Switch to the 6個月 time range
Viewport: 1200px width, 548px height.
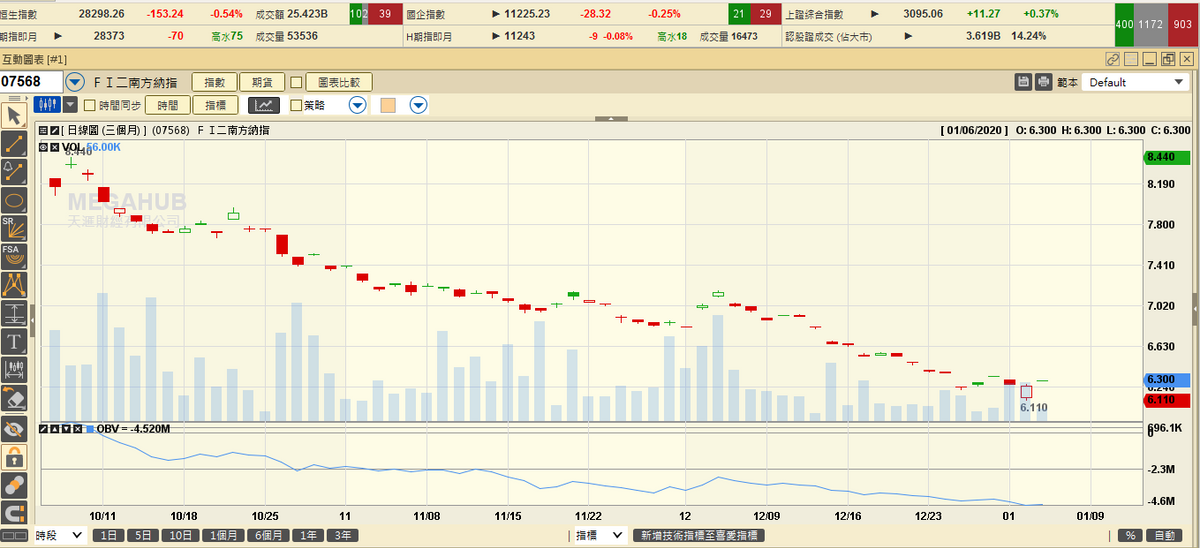tap(267, 536)
